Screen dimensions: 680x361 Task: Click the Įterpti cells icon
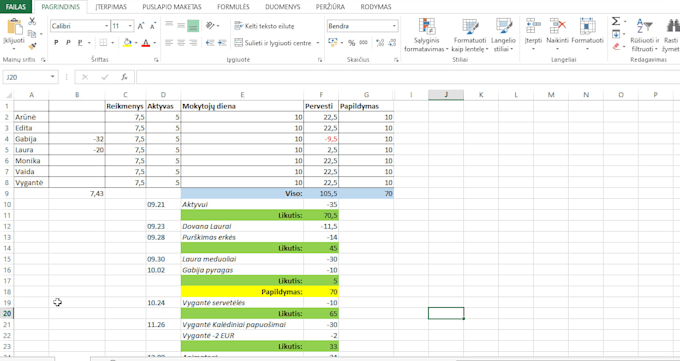tap(533, 26)
